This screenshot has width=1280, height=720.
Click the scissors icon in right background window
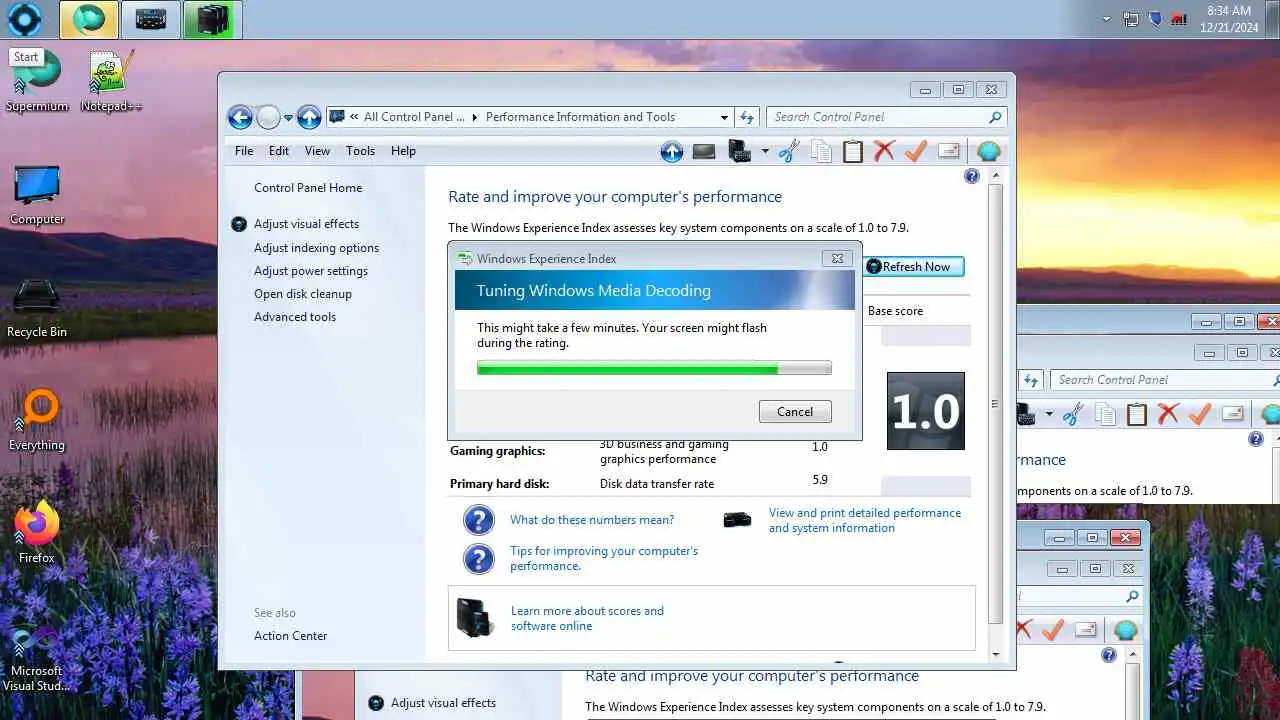click(x=1073, y=413)
